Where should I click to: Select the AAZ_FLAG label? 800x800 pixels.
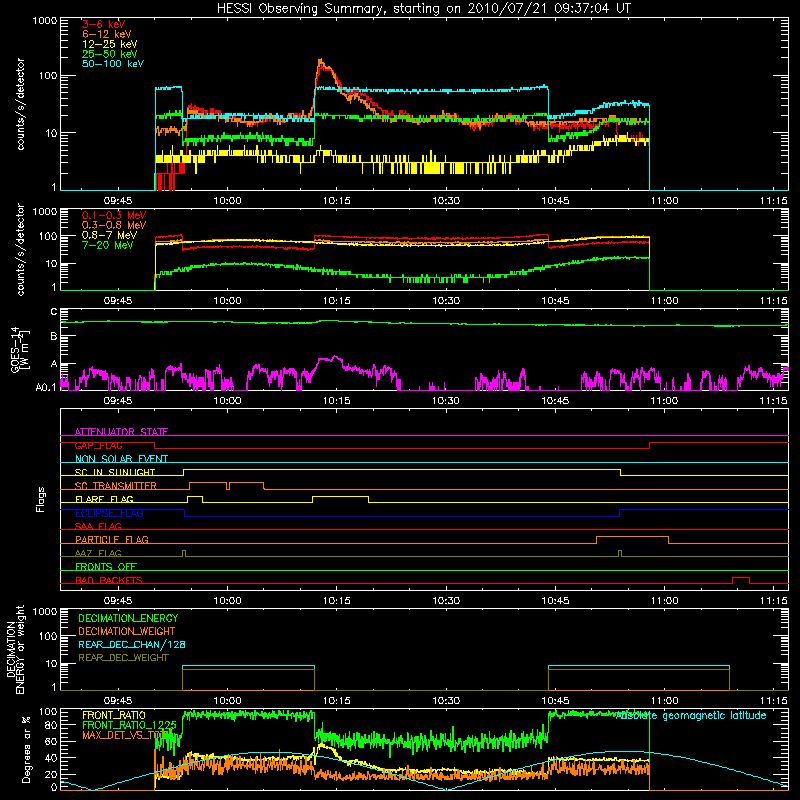tap(98, 553)
